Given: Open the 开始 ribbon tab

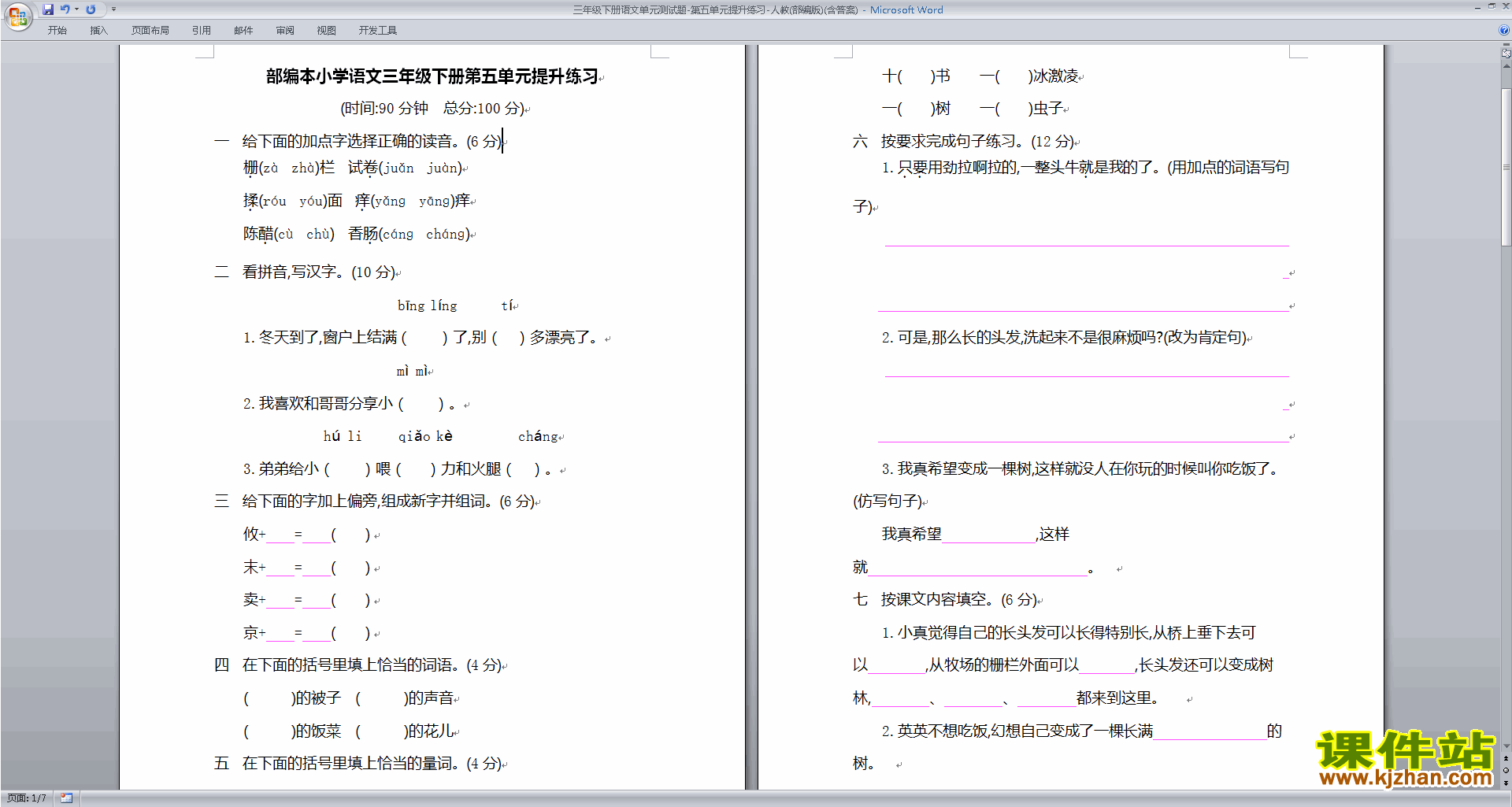Looking at the screenshot, I should pos(57,30).
